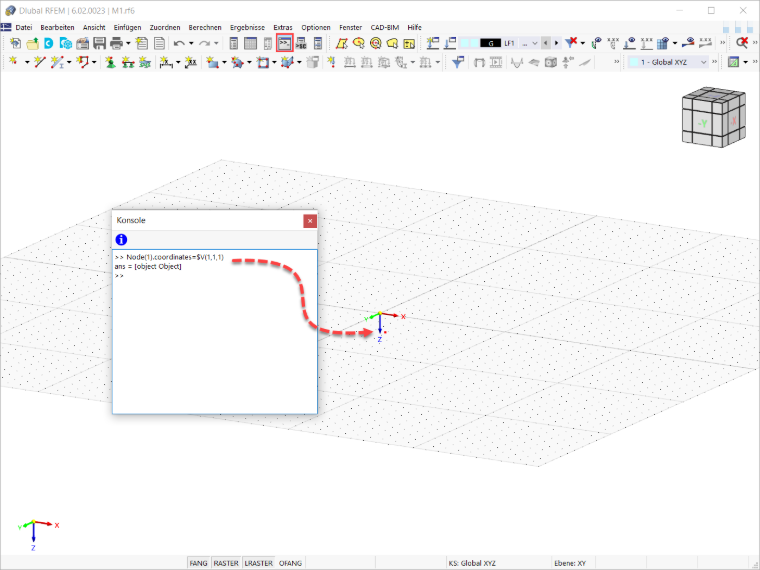Toggle RASTER grid in status bar

(226, 563)
